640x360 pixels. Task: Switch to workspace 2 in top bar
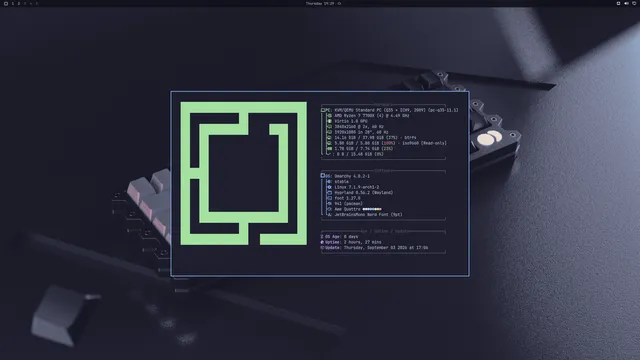point(18,3)
